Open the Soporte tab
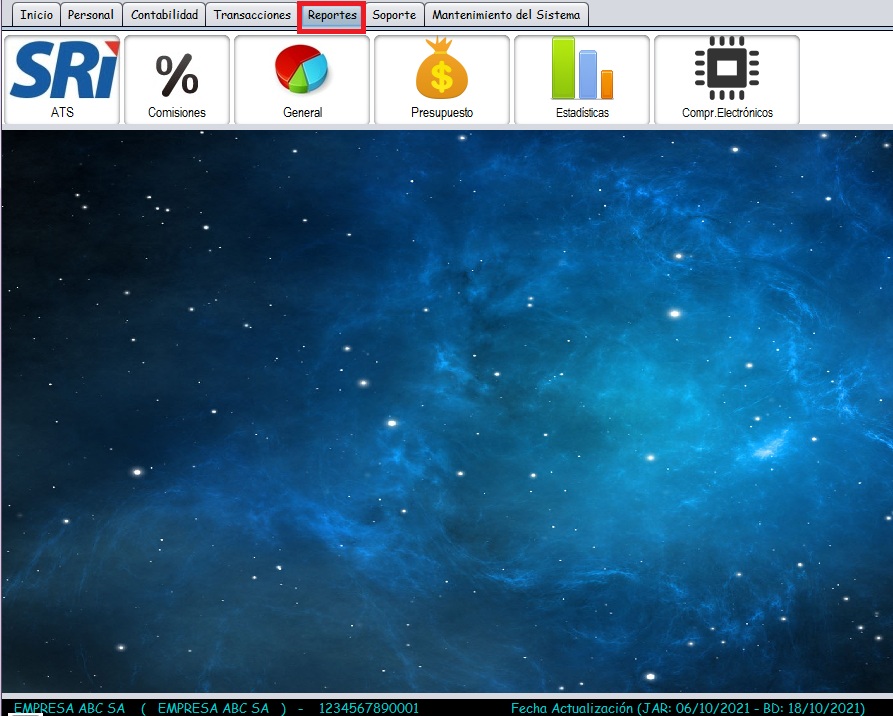893x716 pixels. click(x=394, y=15)
